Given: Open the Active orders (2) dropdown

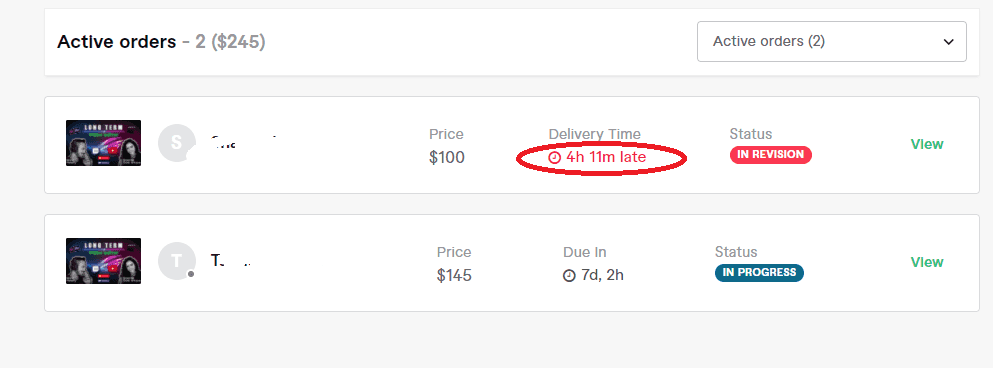Looking at the screenshot, I should 832,42.
